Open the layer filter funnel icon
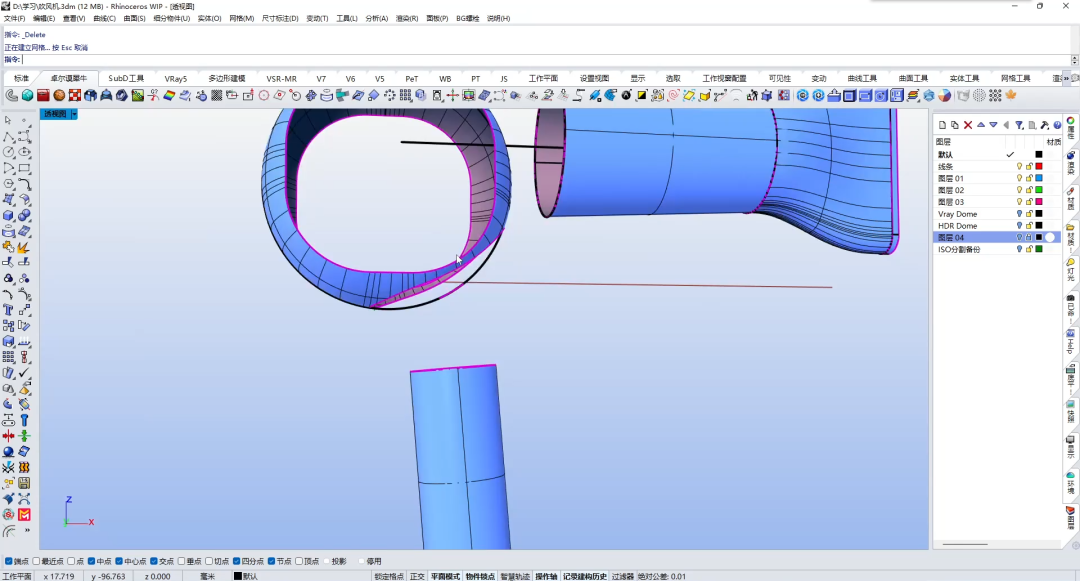The width and height of the screenshot is (1080, 581). tap(1019, 125)
